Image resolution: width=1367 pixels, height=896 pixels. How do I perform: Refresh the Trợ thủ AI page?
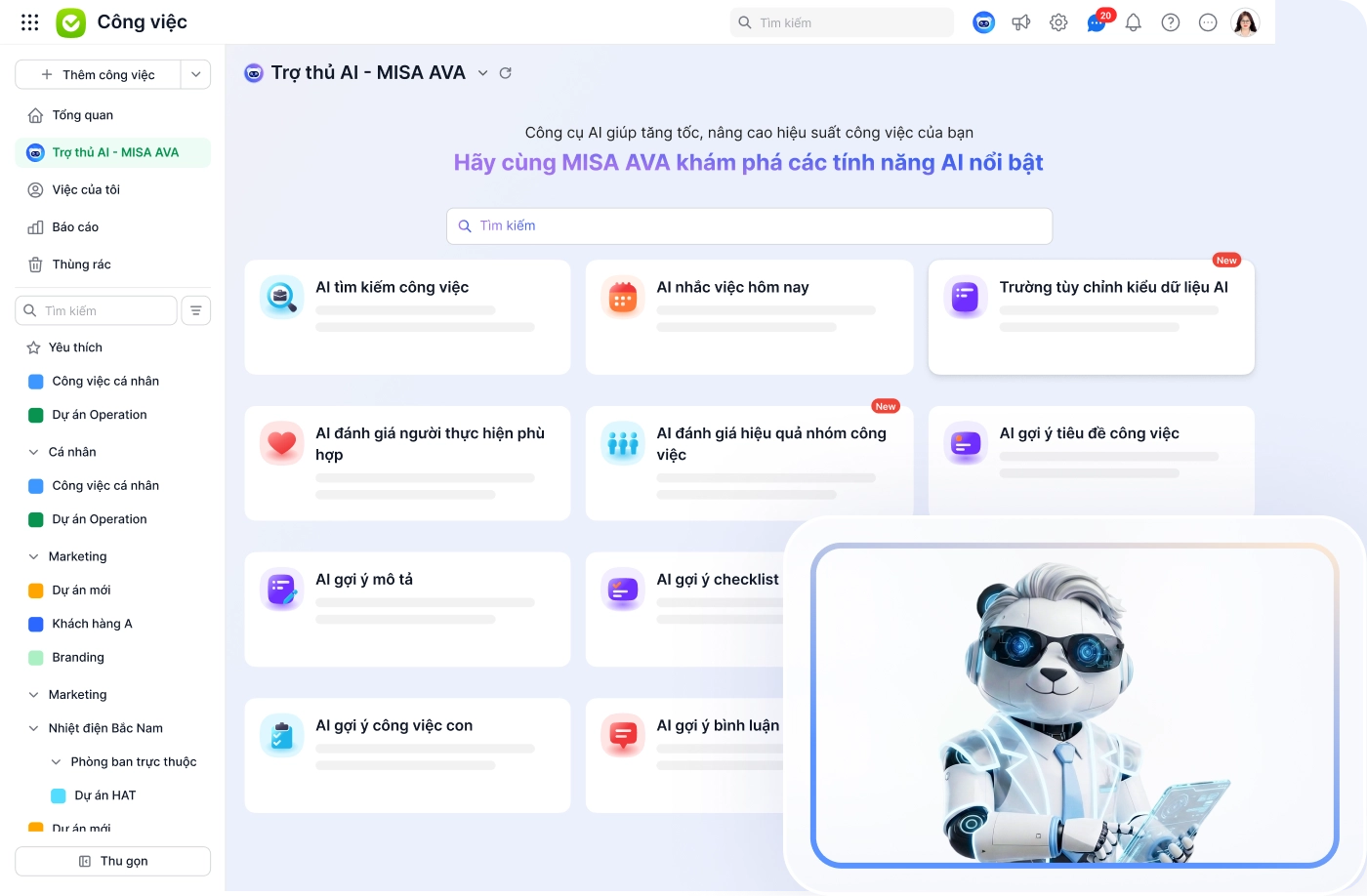(x=506, y=73)
